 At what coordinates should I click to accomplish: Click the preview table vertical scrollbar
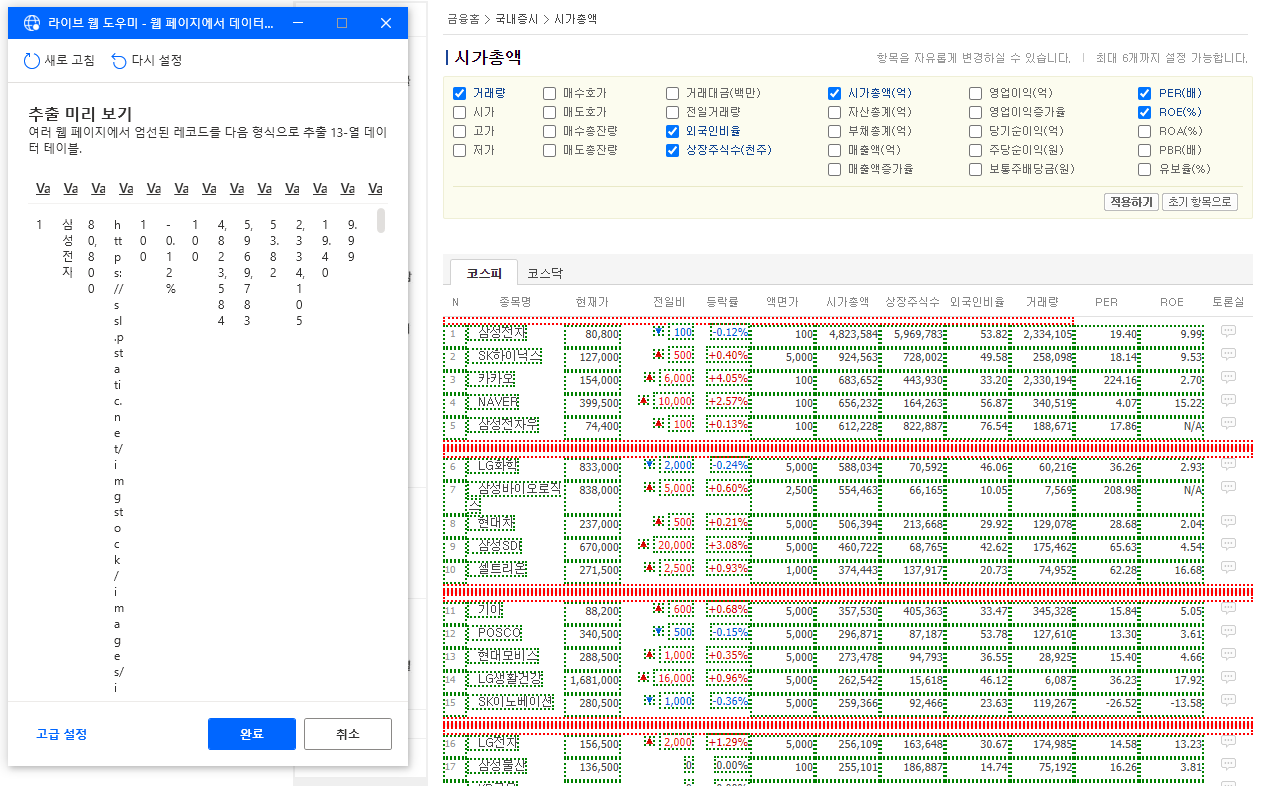coord(381,221)
